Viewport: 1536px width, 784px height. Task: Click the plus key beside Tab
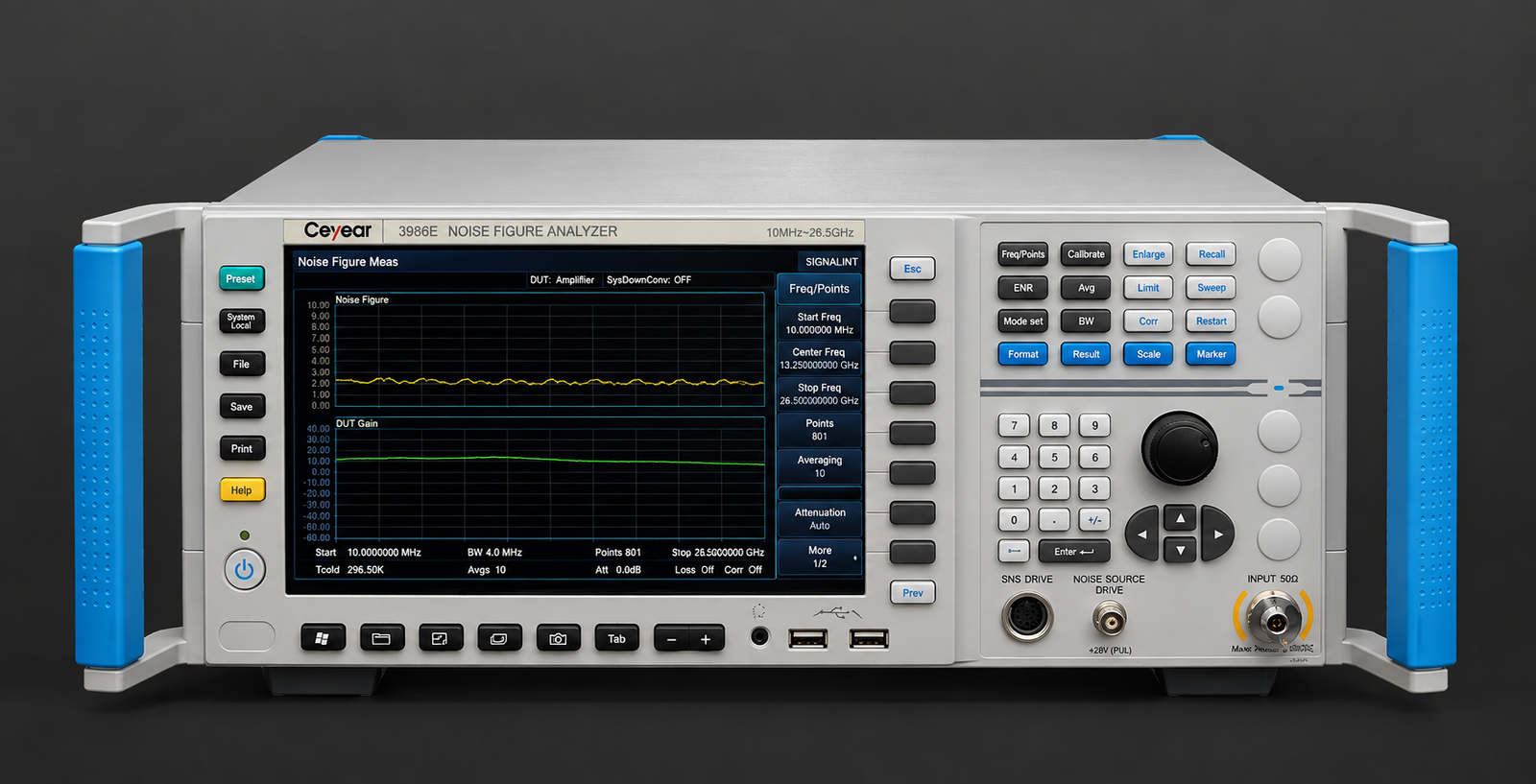tap(706, 639)
